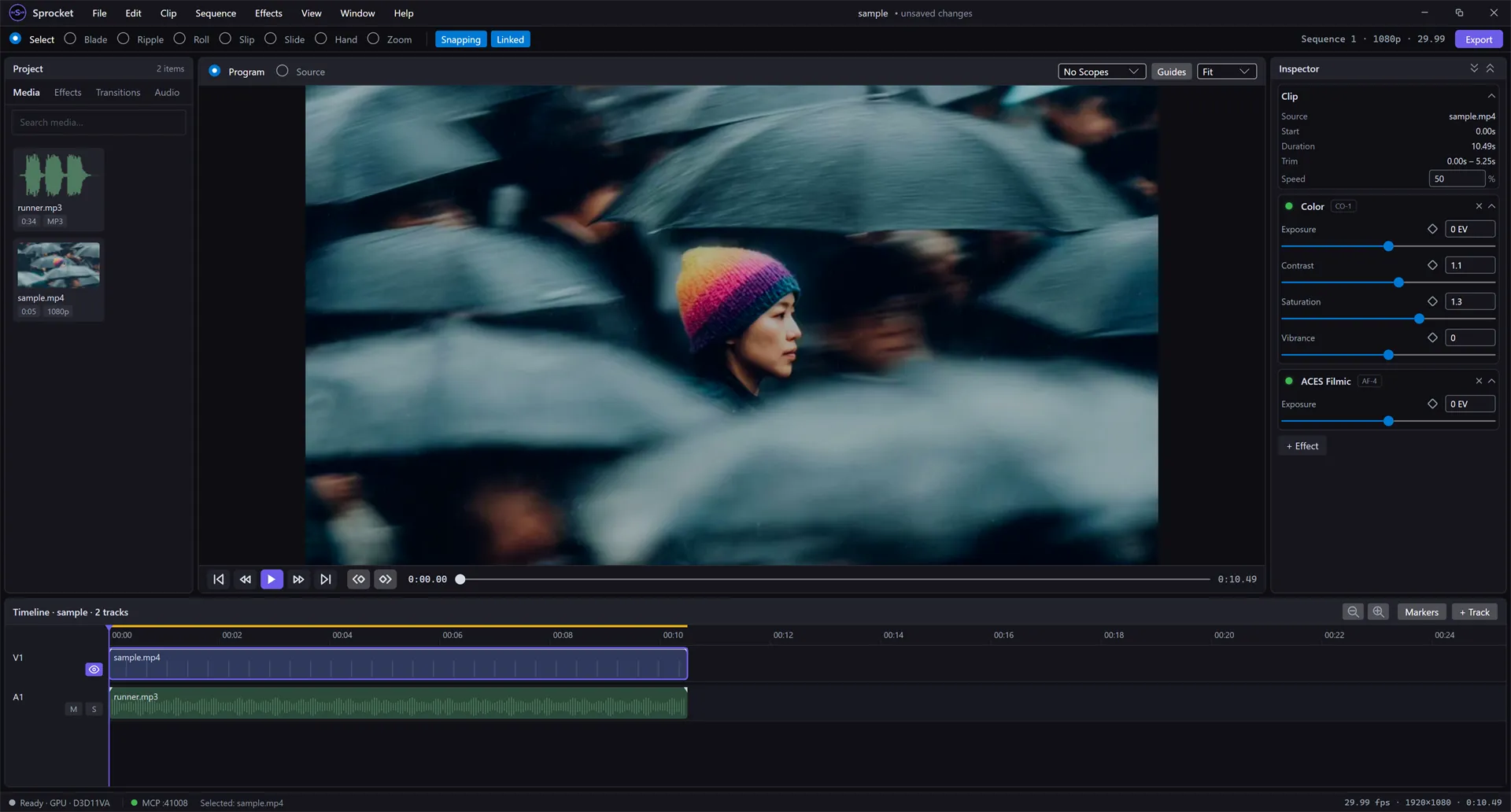
Task: Add keyframe for Contrast
Action: pos(1432,265)
